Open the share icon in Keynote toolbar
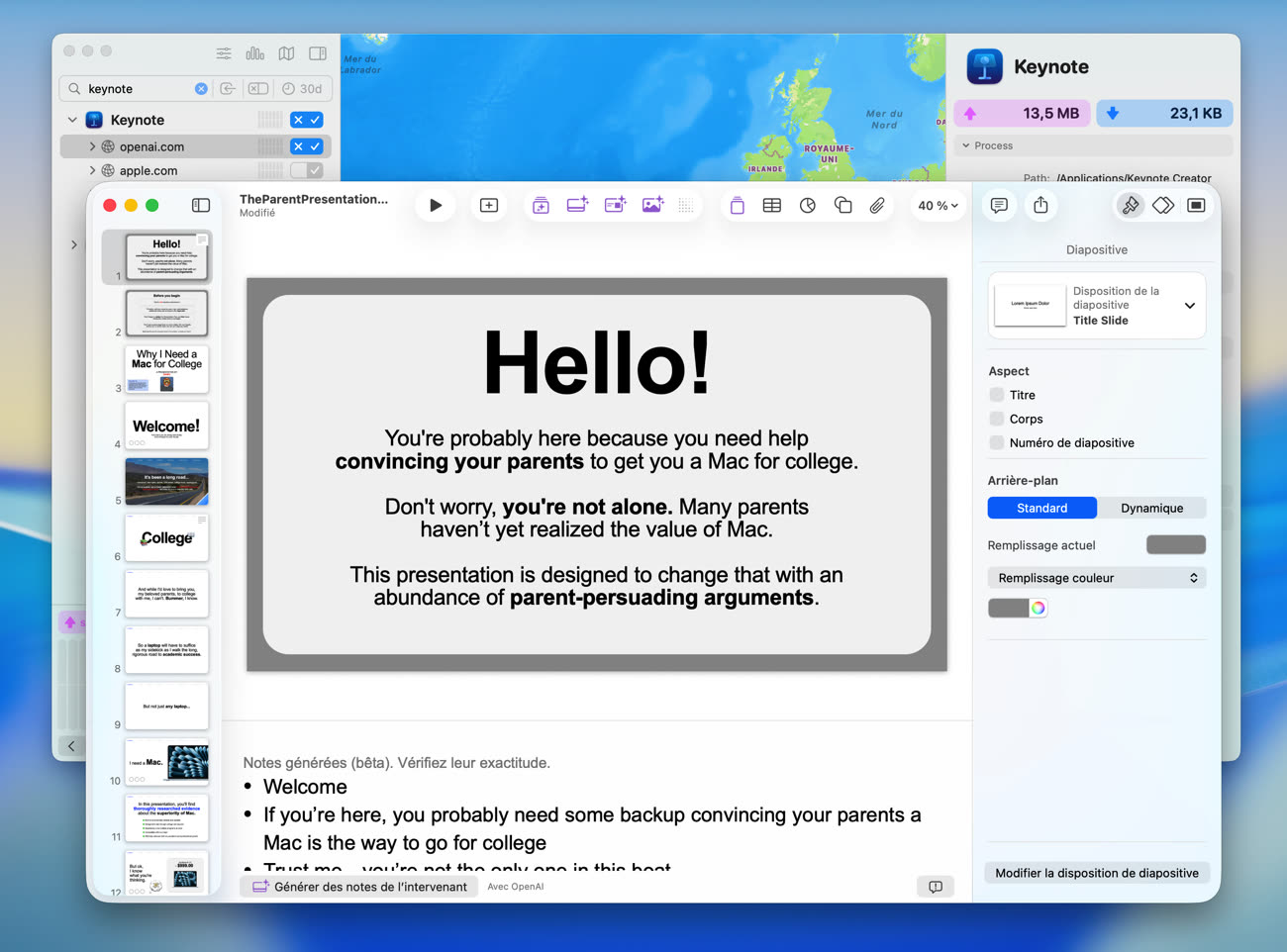 pyautogui.click(x=1040, y=206)
